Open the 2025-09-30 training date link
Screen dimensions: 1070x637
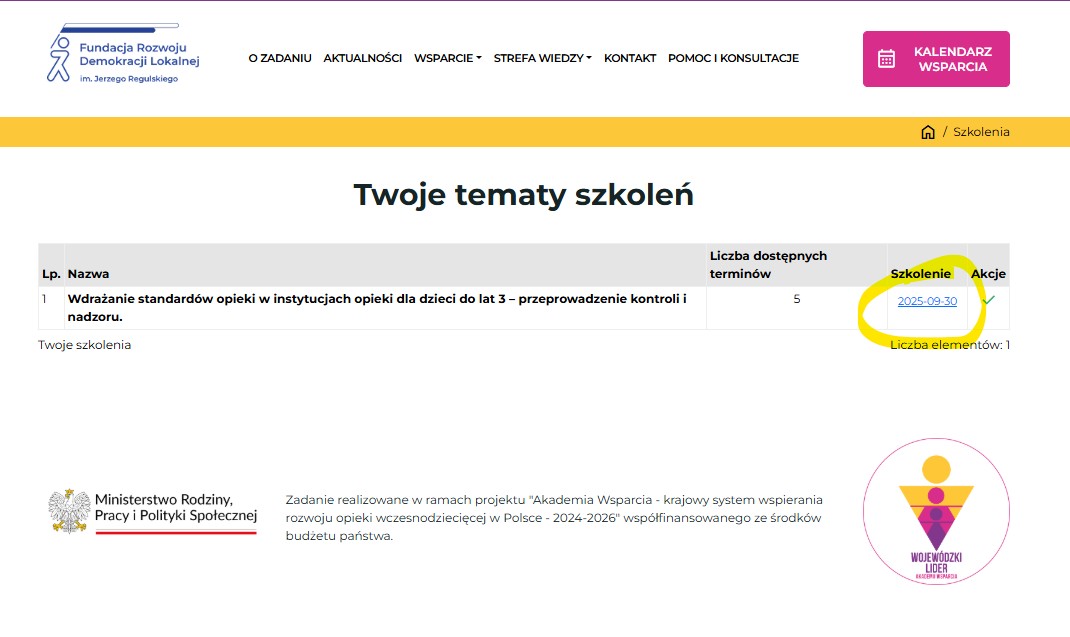click(927, 301)
